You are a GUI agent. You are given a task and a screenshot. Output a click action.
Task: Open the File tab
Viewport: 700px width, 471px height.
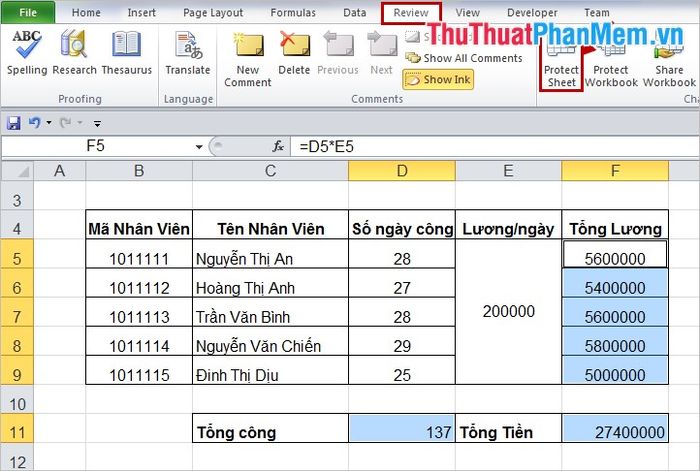(28, 13)
